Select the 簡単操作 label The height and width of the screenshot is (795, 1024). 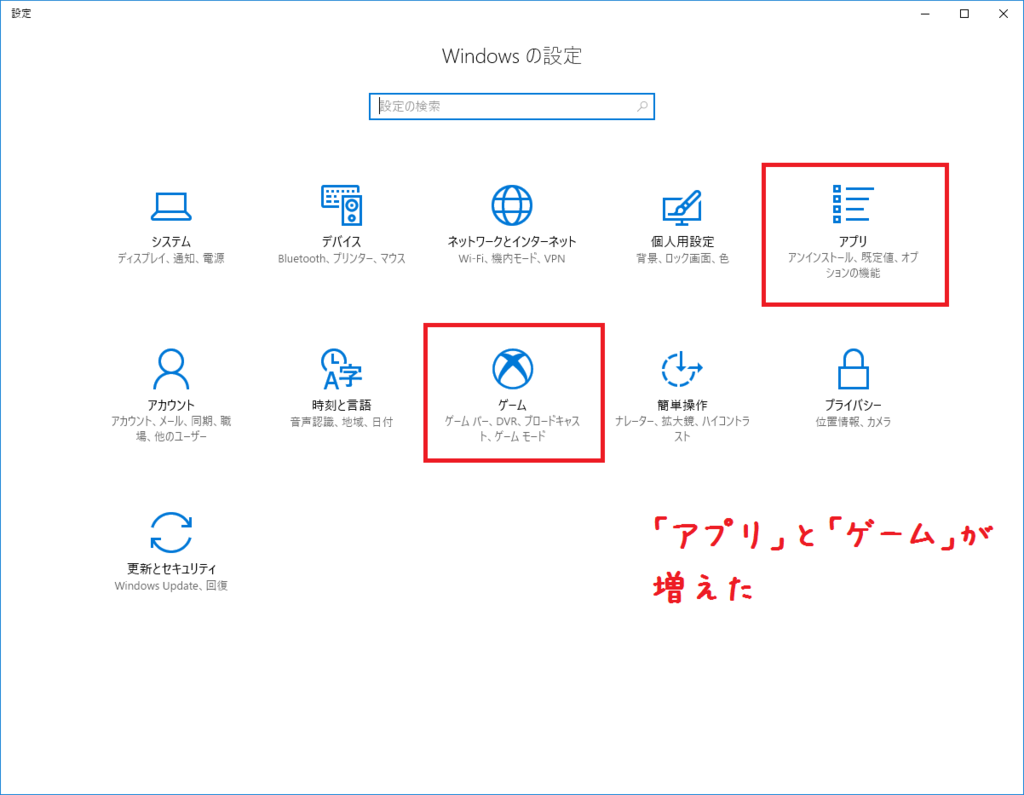click(682, 405)
